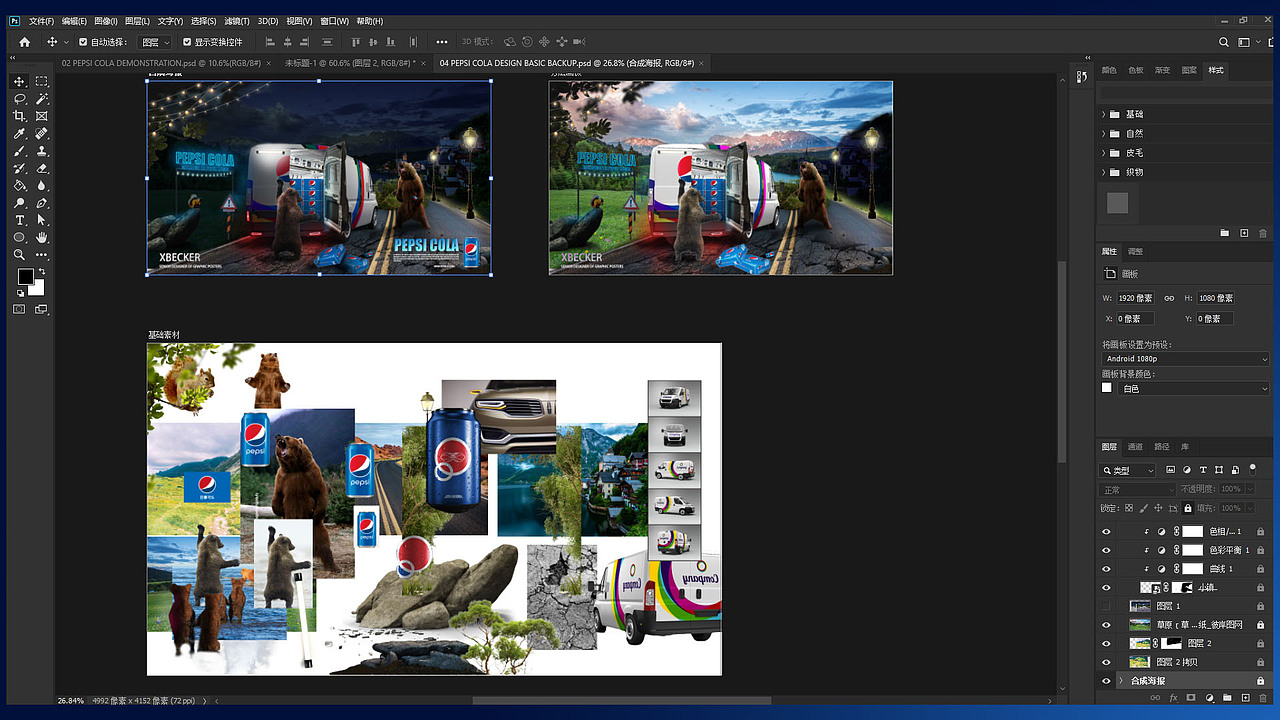
Task: Hide the 合成海报 group
Action: (x=1106, y=681)
